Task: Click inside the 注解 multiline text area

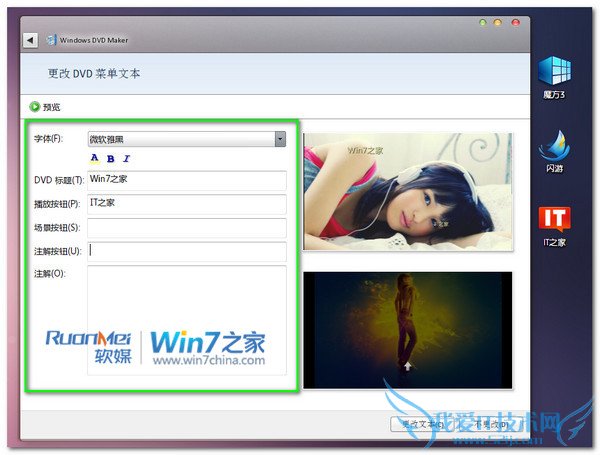Action: [x=187, y=320]
